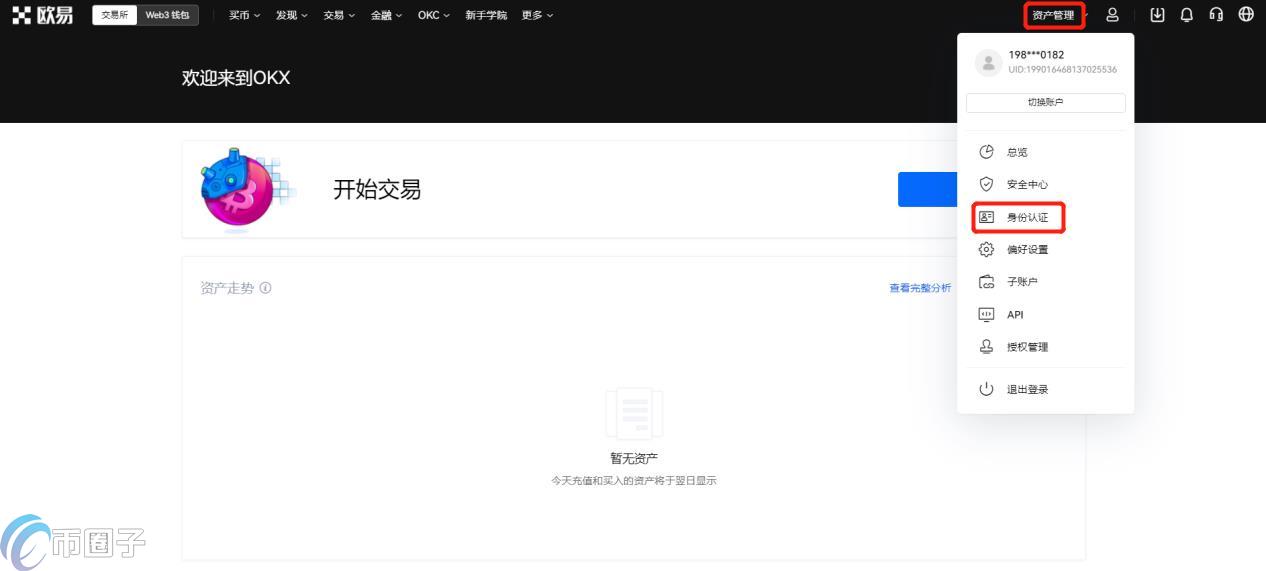Click the Bitcoin mascot illustration
1266x571 pixels.
pyautogui.click(x=246, y=189)
